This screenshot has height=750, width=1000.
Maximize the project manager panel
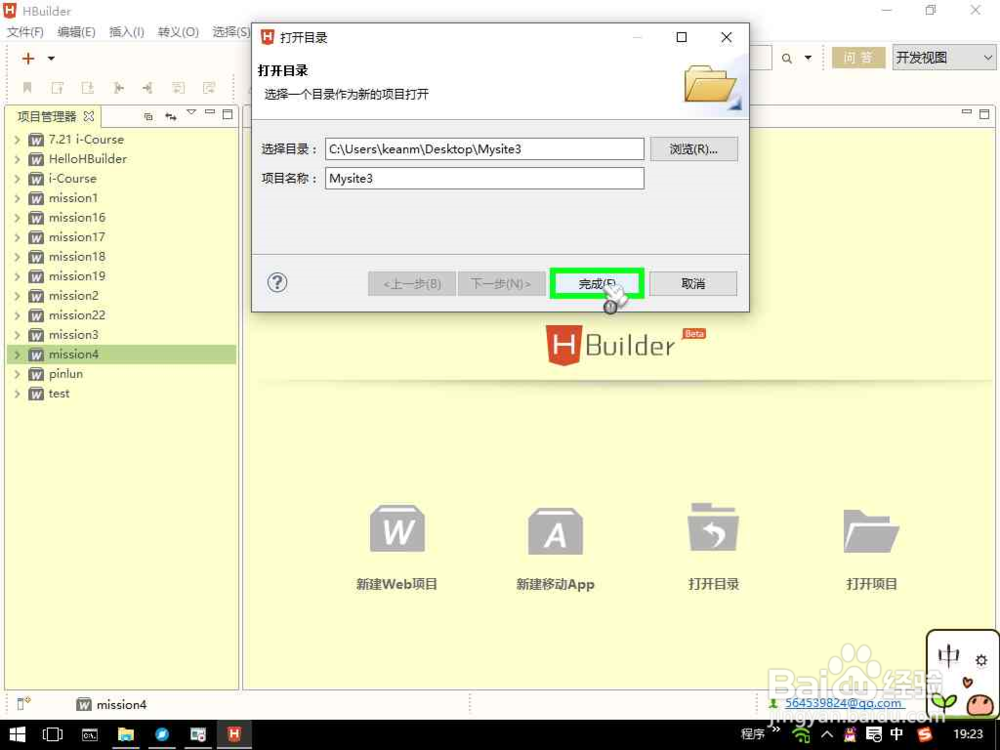[228, 115]
